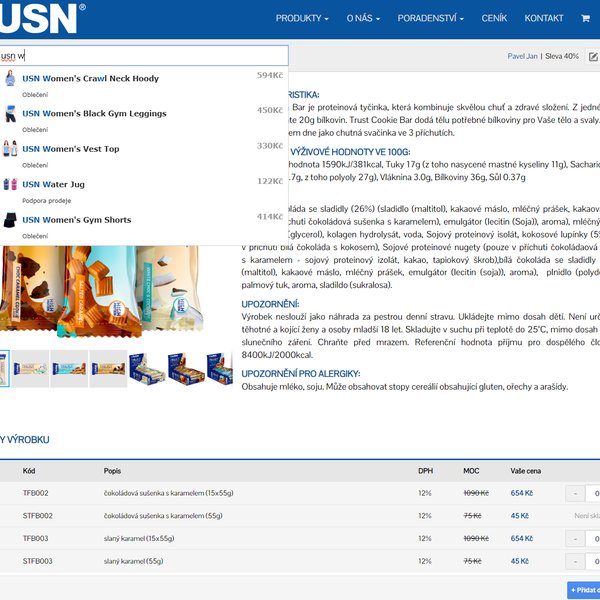Click the Pavel Jan user link

click(x=523, y=56)
